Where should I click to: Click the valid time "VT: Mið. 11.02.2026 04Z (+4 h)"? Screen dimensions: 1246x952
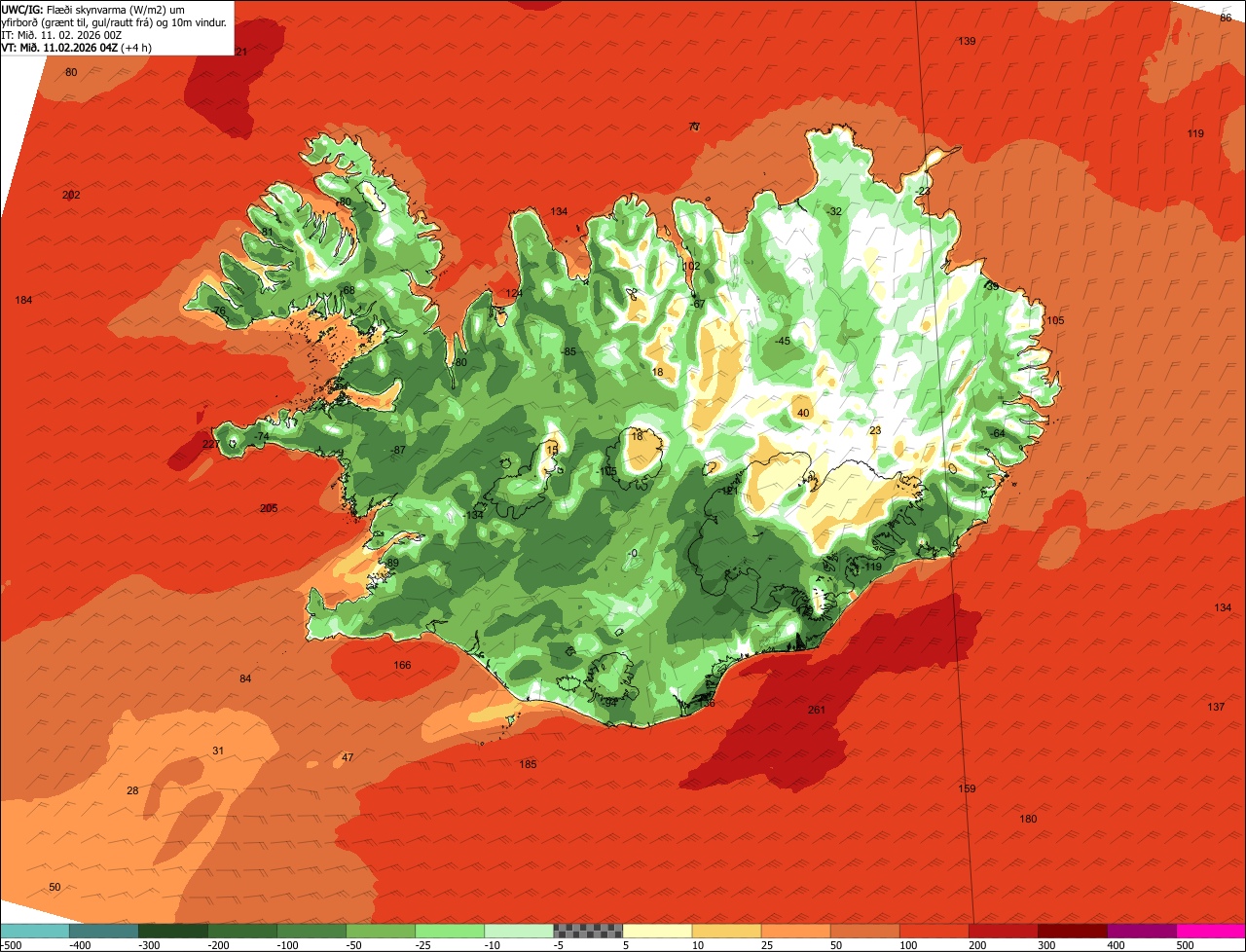[x=76, y=47]
